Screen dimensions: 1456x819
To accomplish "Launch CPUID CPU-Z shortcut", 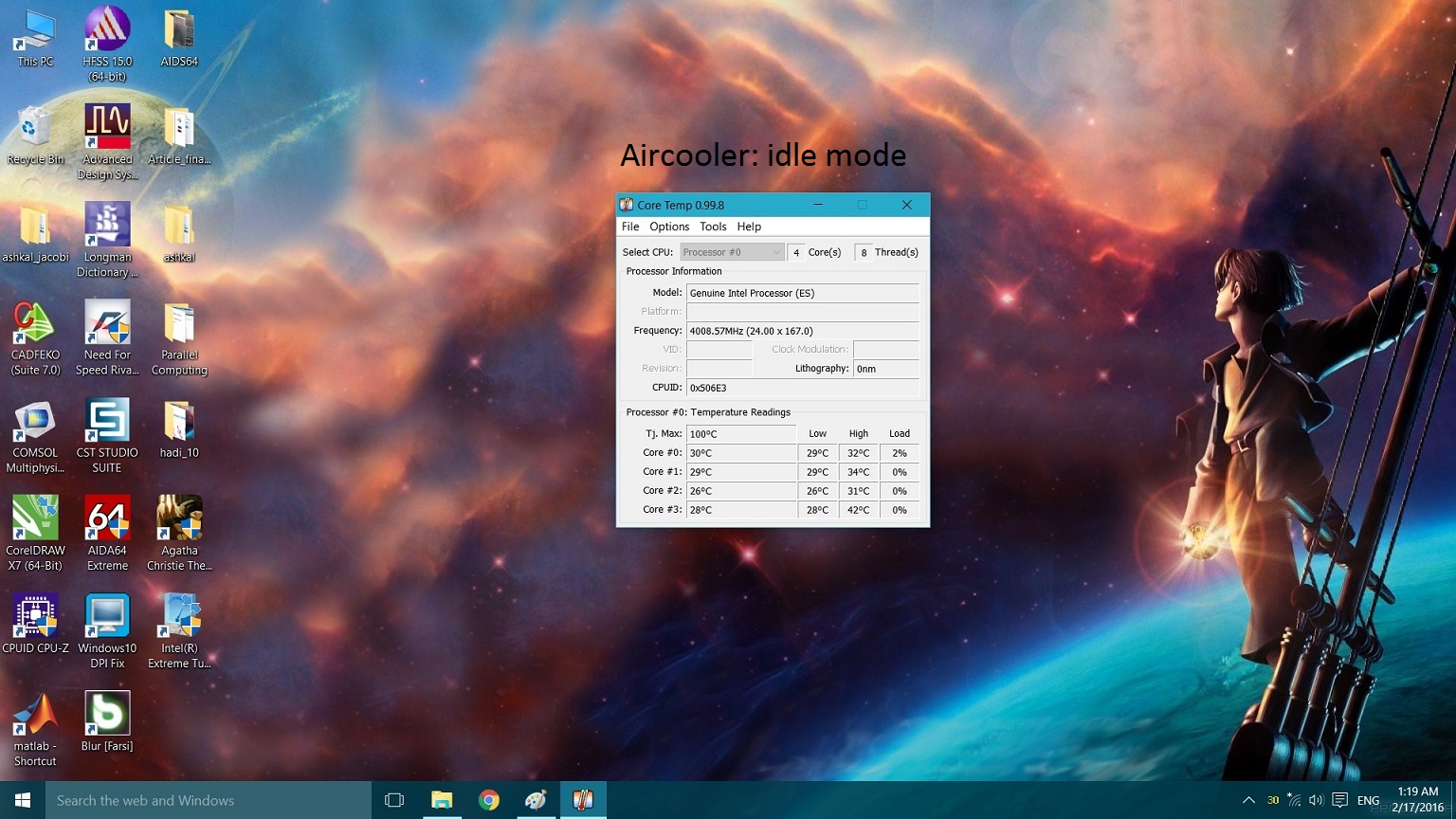I will tap(35, 624).
